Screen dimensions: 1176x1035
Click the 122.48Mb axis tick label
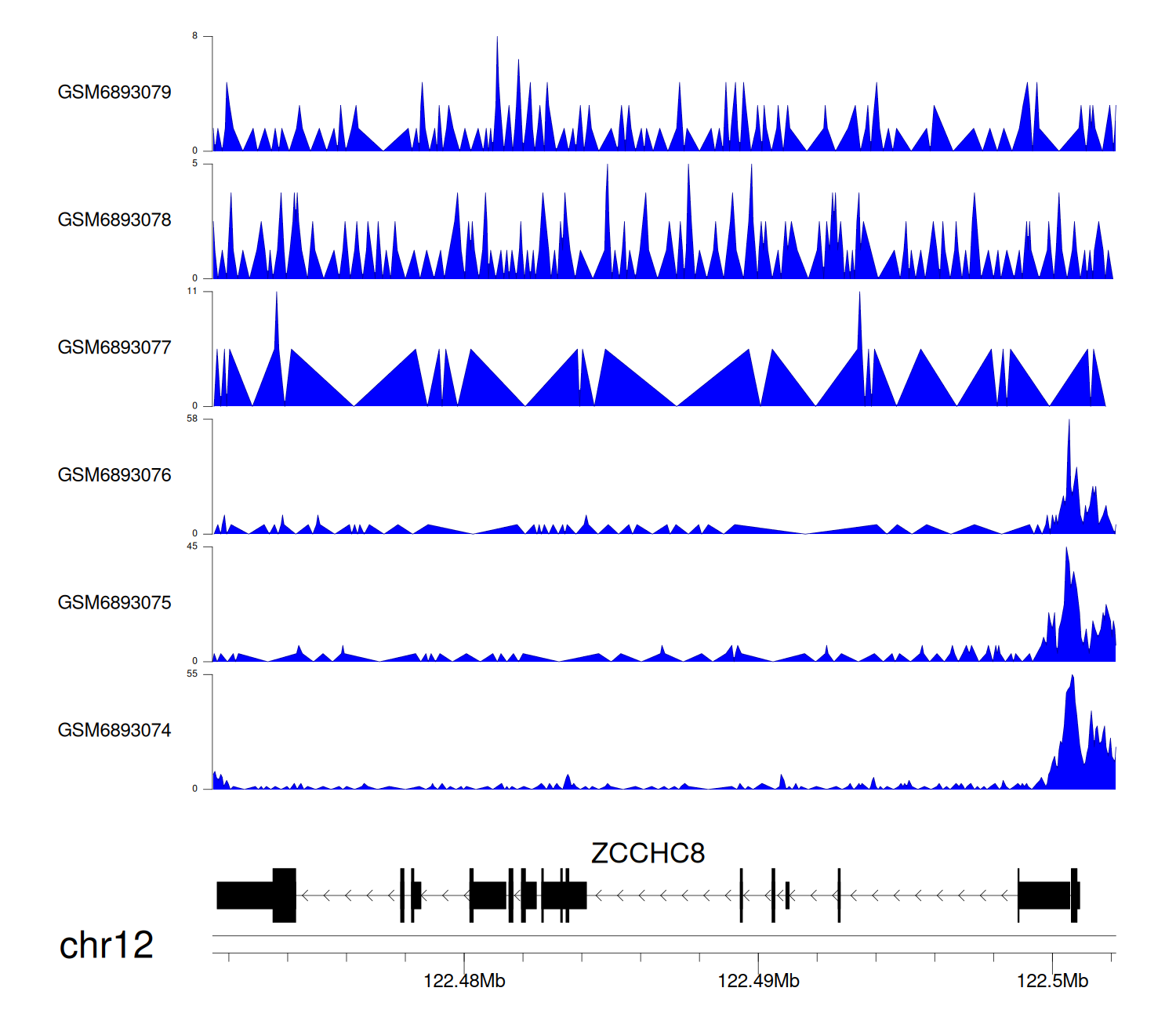pos(464,982)
